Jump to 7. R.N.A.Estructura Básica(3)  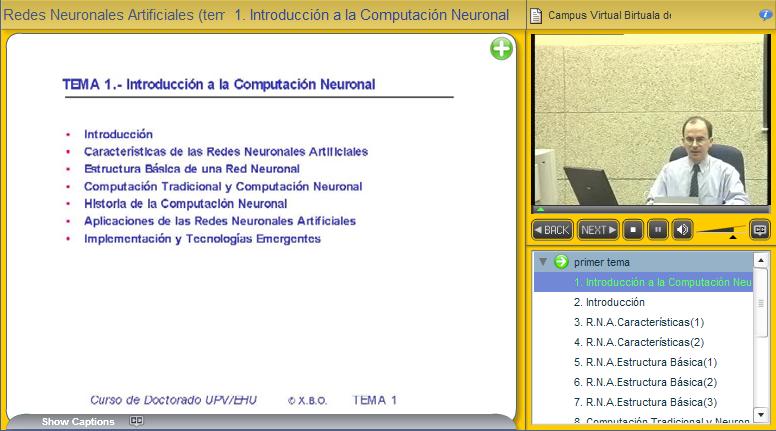[645, 402]
